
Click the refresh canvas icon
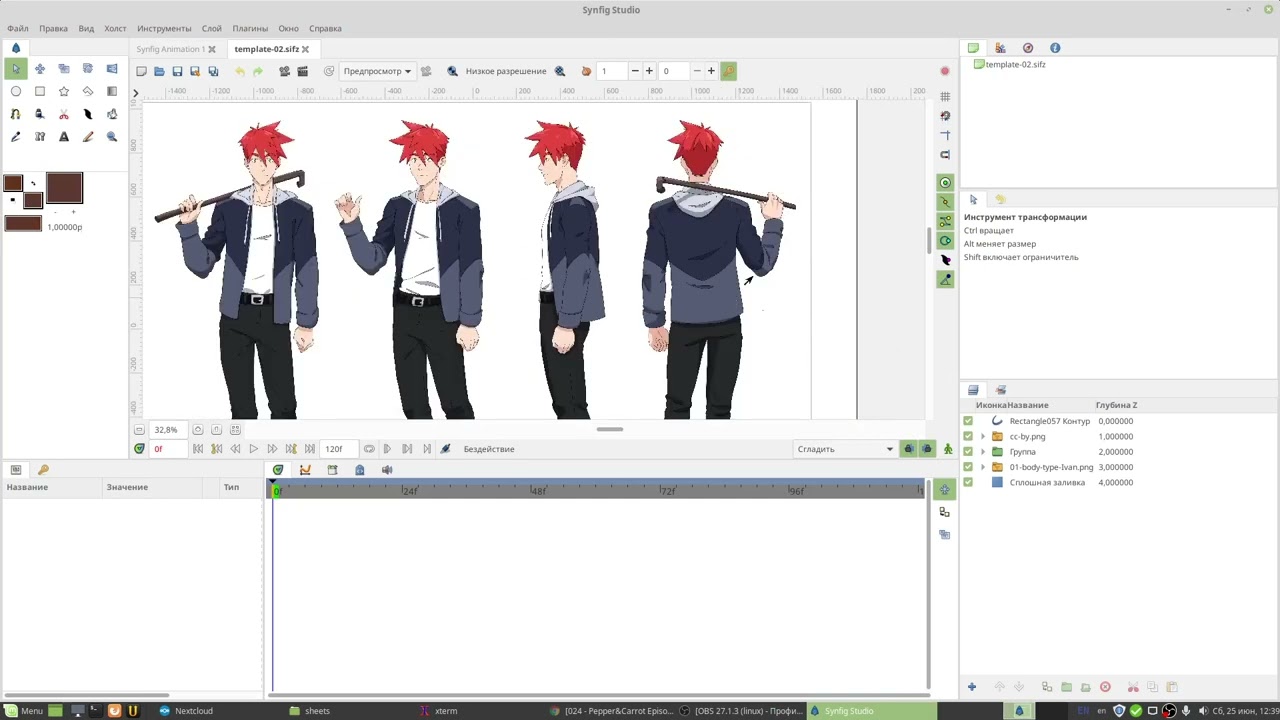click(329, 71)
